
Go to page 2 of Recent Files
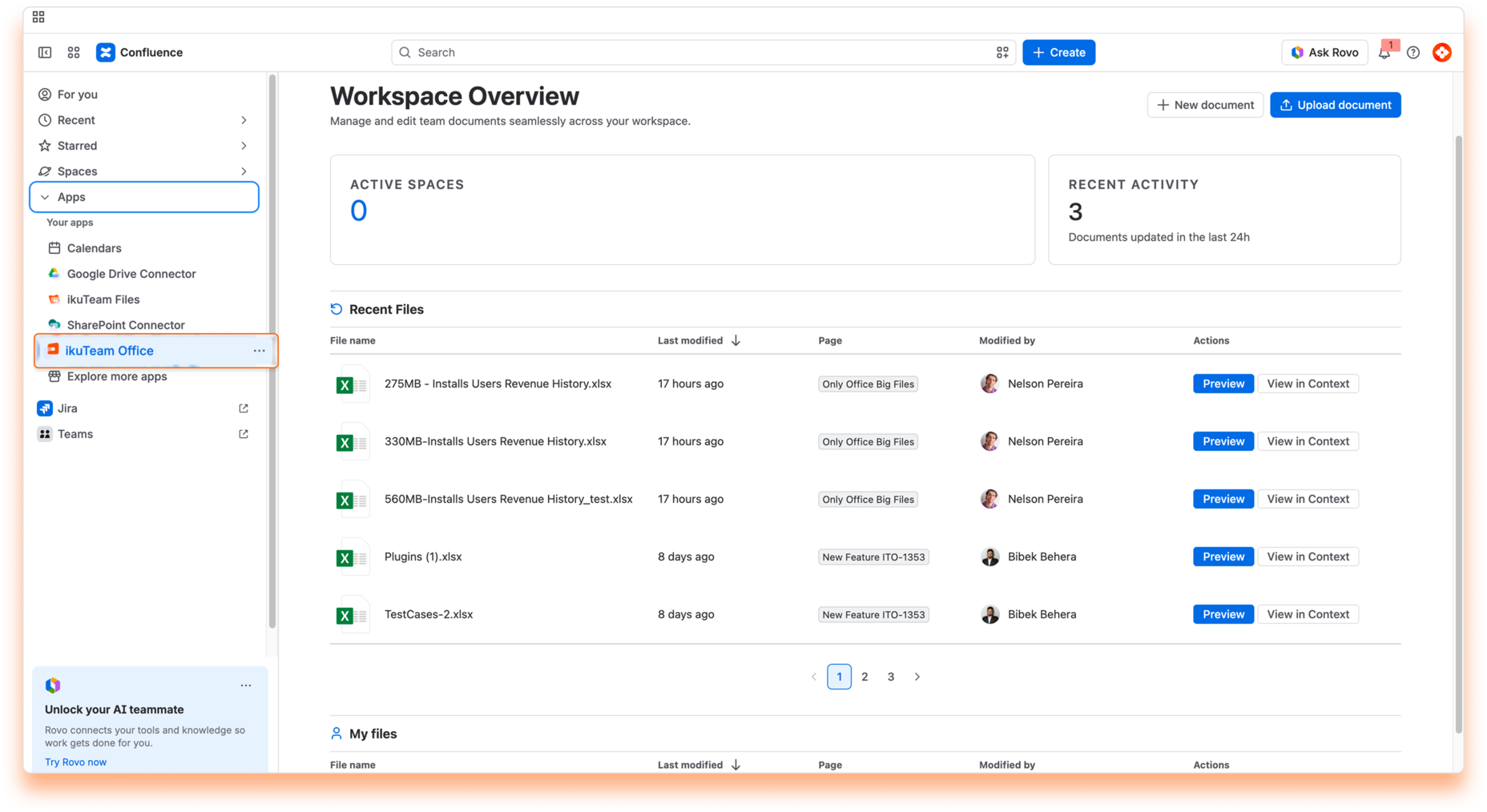click(864, 677)
